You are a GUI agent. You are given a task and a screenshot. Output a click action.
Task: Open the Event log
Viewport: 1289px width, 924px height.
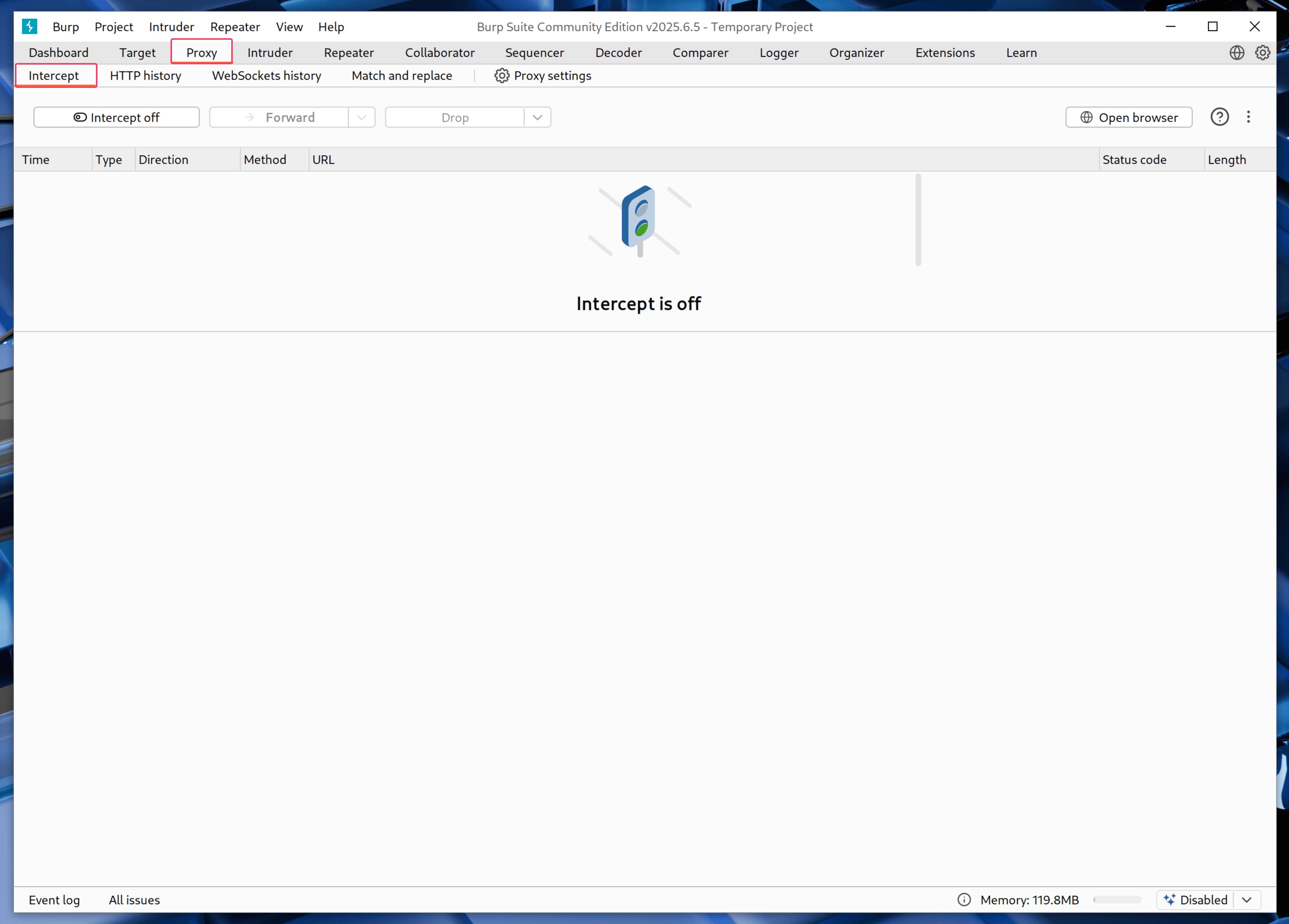tap(54, 900)
